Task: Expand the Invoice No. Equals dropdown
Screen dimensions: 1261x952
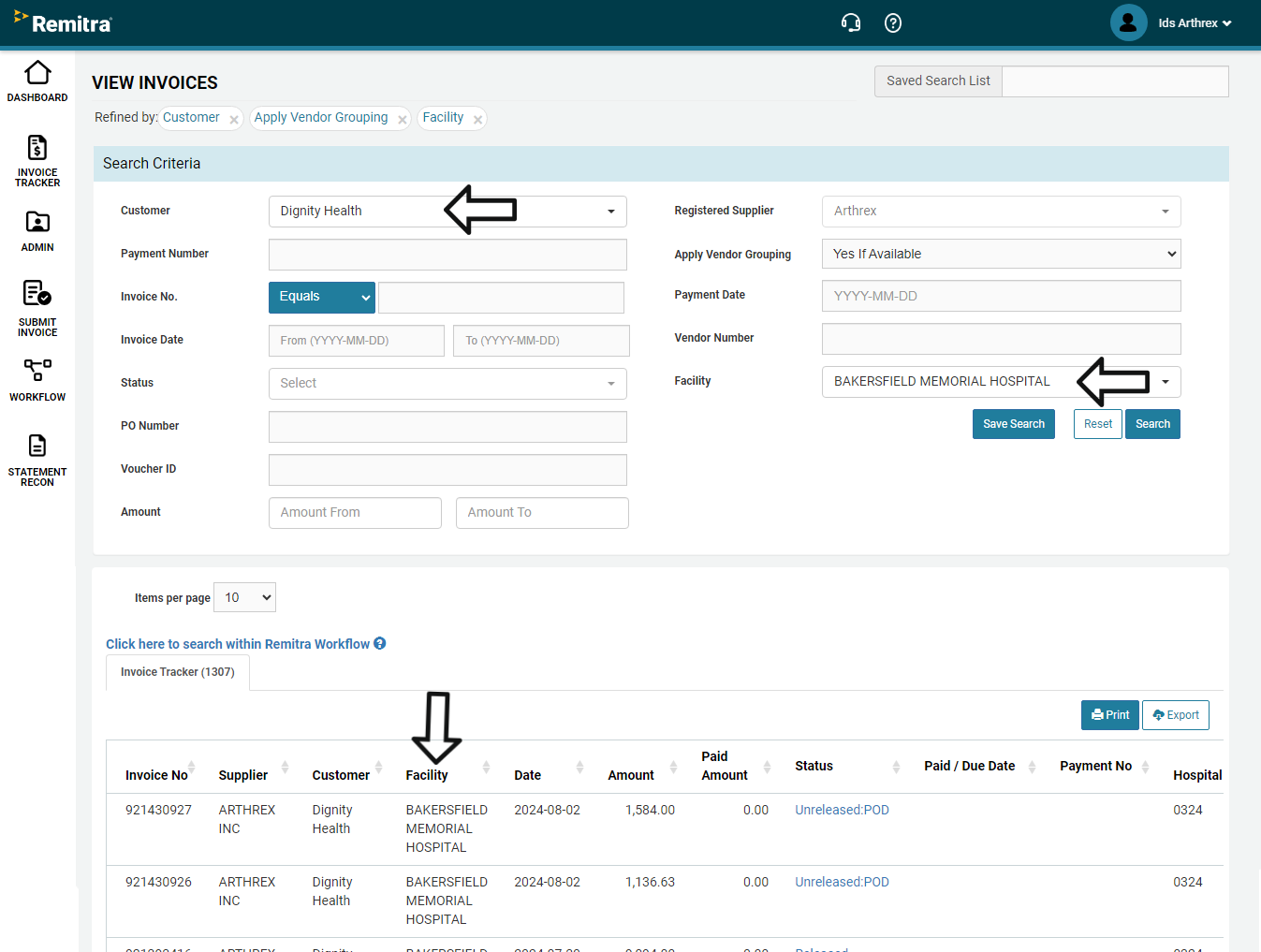Action: (321, 297)
